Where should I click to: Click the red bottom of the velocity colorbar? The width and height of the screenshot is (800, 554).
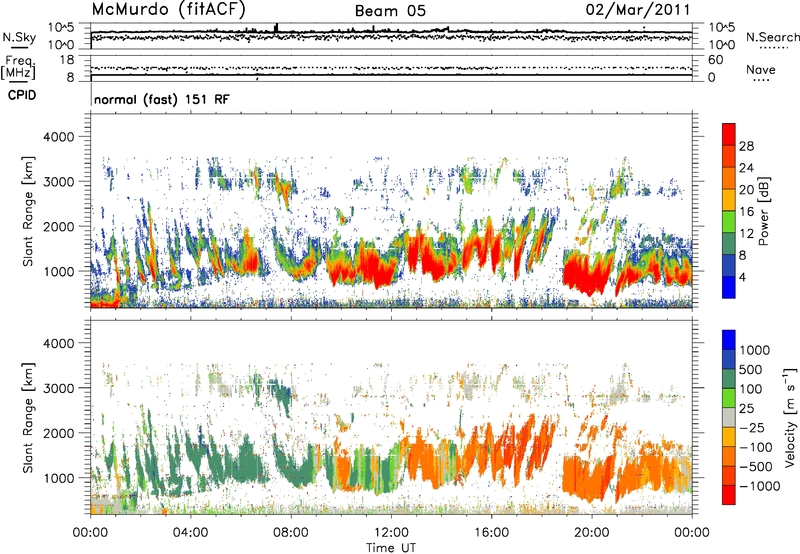pos(729,494)
